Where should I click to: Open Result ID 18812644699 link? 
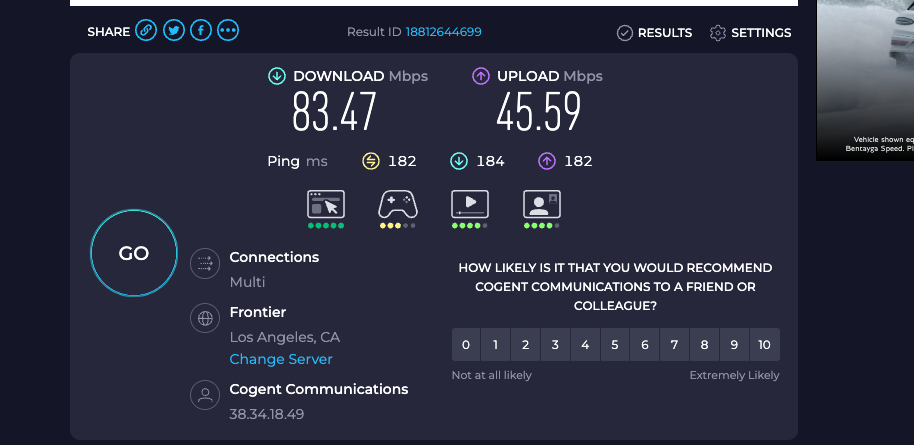(x=443, y=32)
